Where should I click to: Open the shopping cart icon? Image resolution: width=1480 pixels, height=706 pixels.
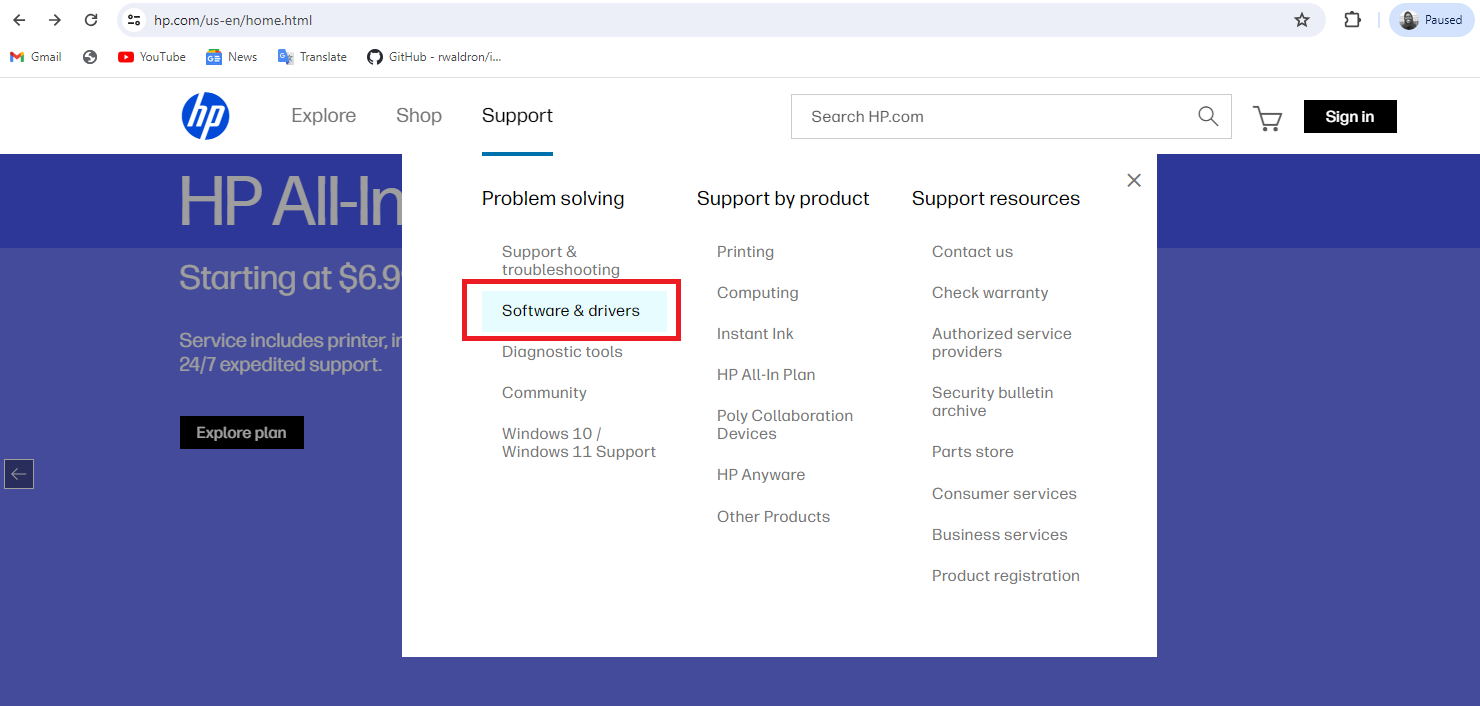1267,118
